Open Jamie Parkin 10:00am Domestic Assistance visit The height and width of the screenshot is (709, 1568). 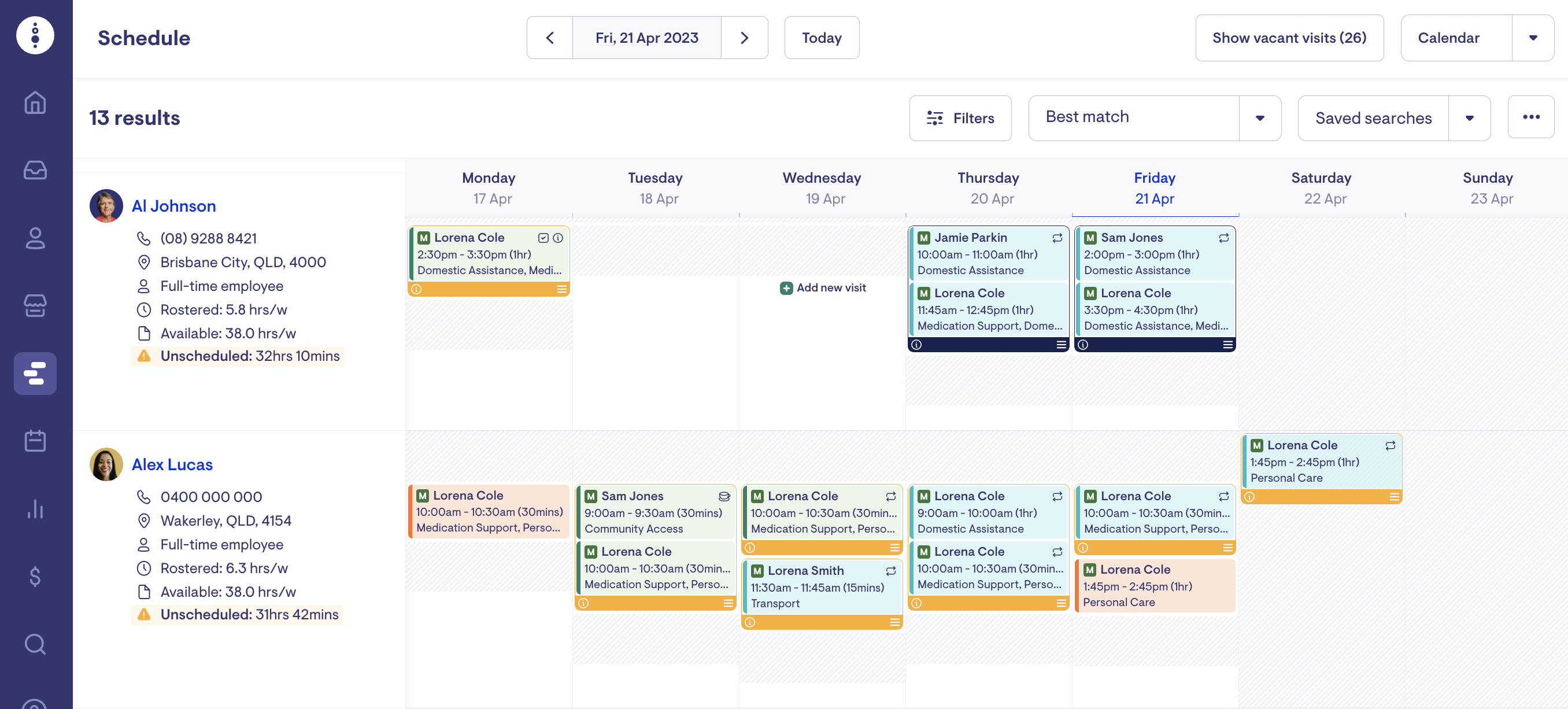(x=989, y=254)
